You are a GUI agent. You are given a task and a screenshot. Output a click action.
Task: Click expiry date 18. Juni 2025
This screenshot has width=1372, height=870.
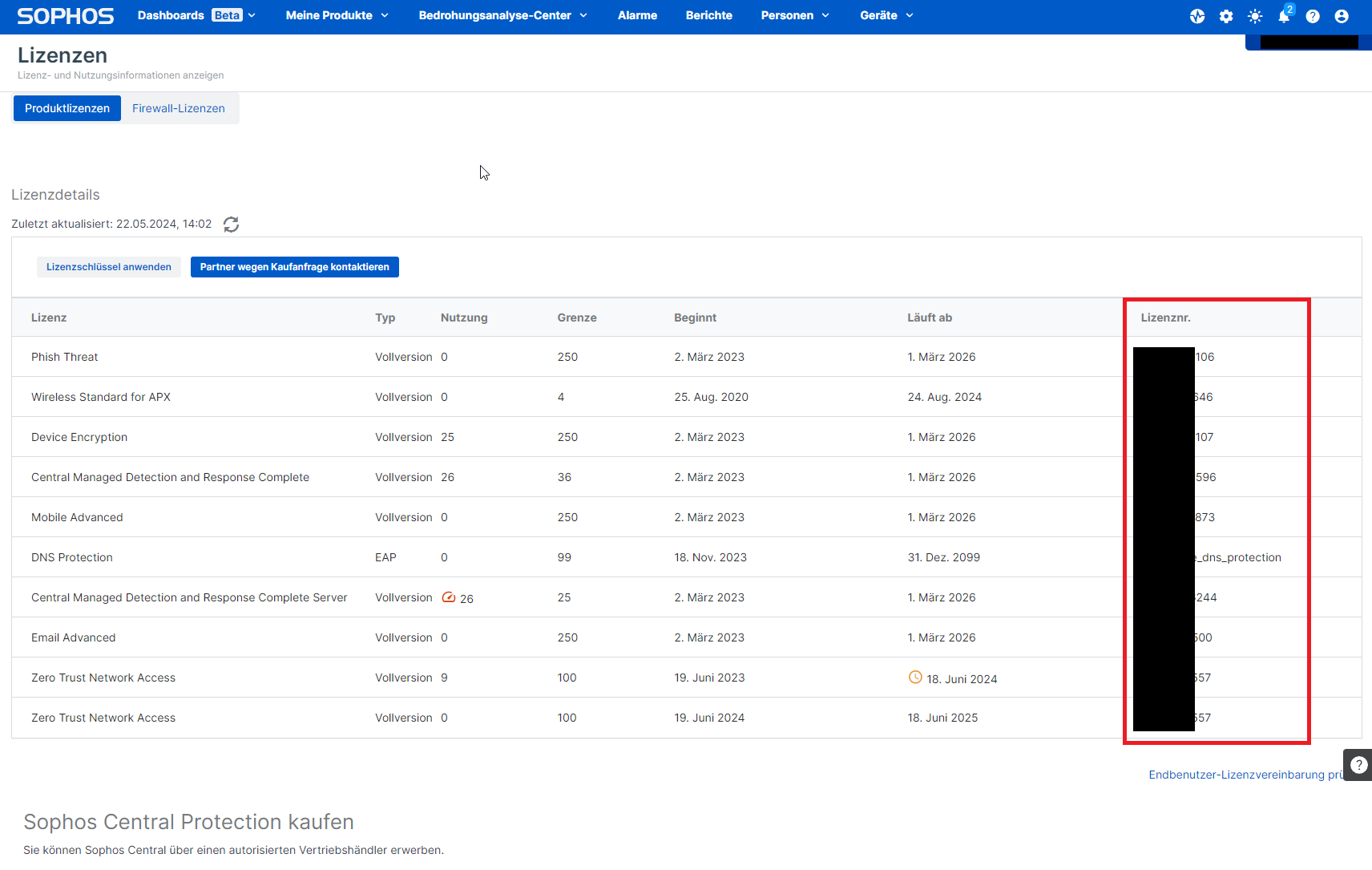point(942,718)
